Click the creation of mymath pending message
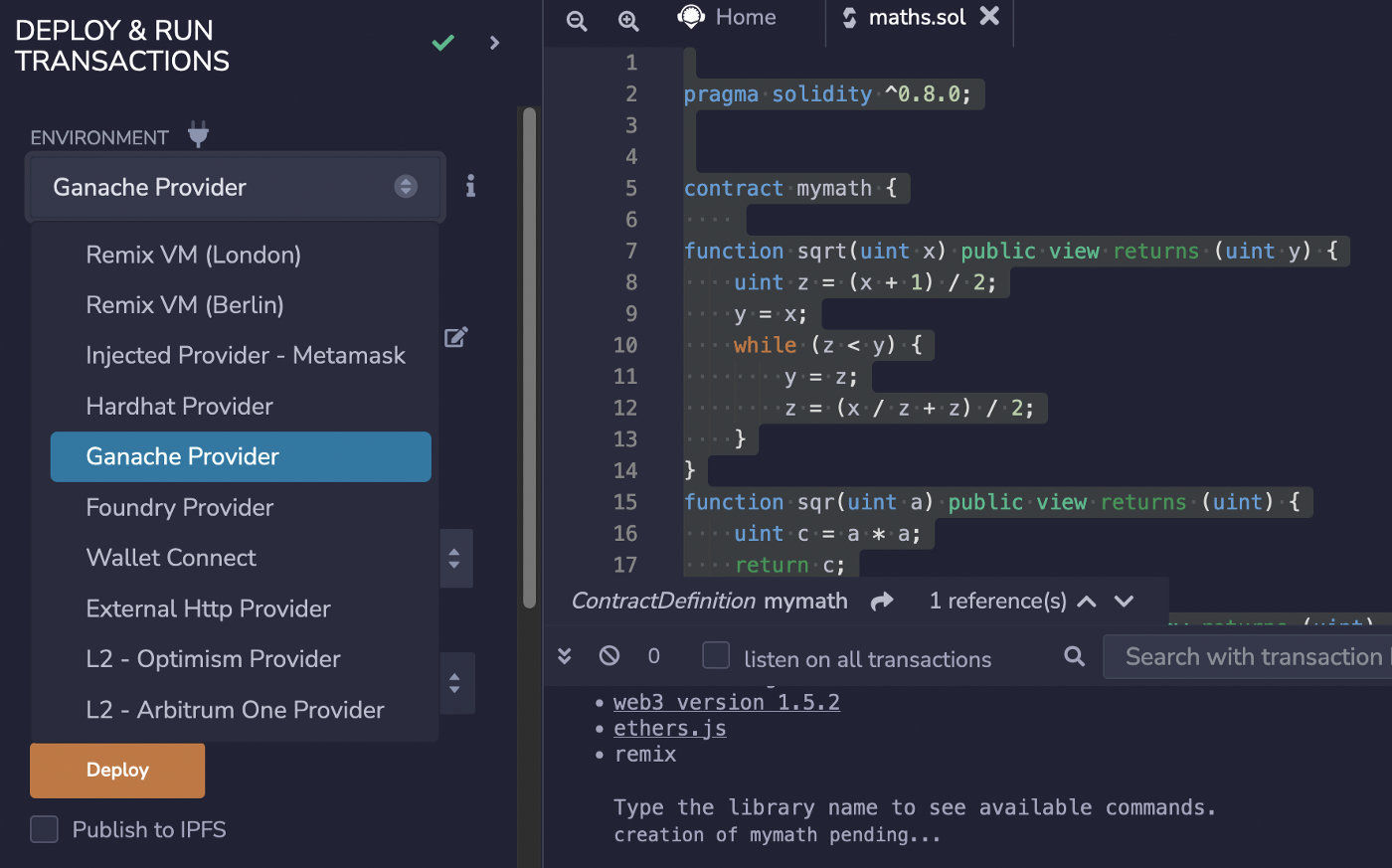This screenshot has height=868, width=1392. click(777, 835)
